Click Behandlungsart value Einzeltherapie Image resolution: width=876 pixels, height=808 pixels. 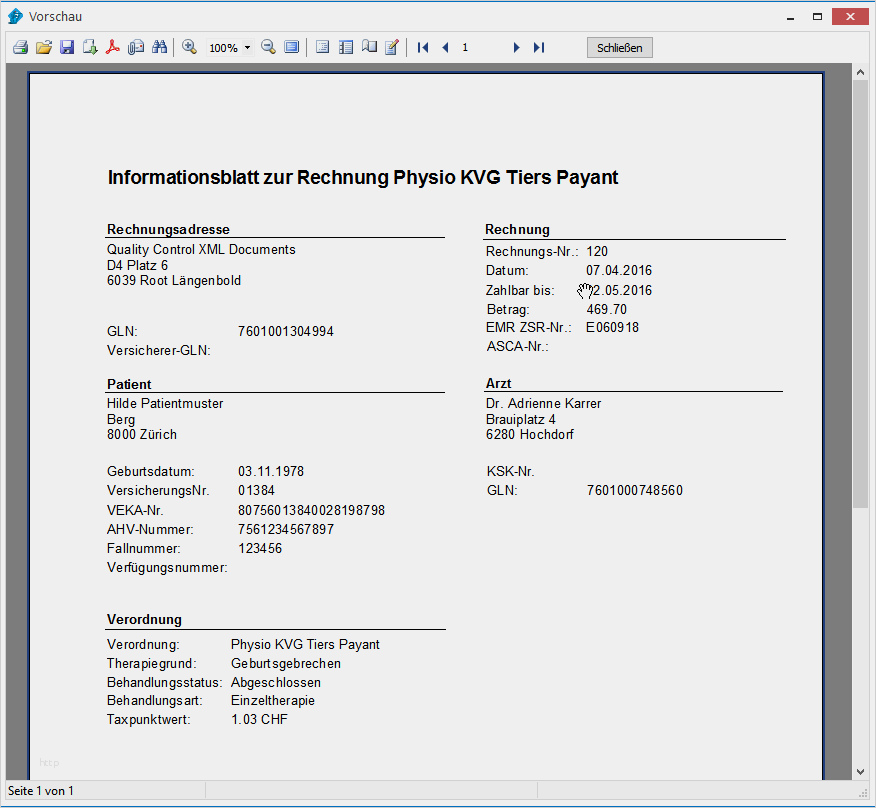[273, 701]
